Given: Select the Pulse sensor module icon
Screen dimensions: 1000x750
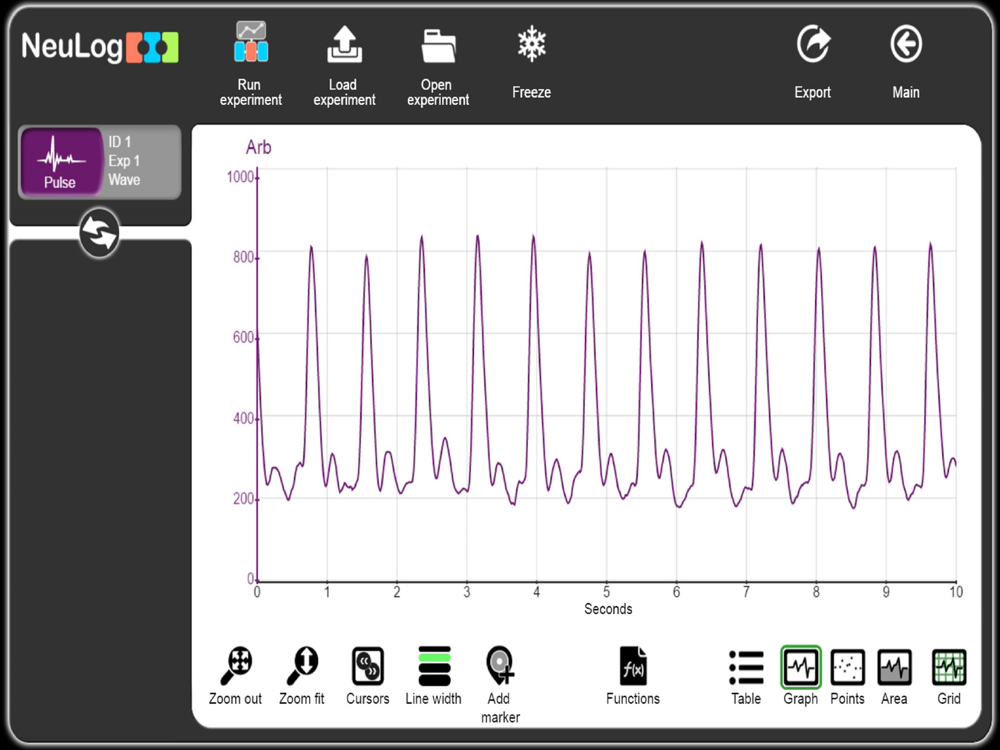Looking at the screenshot, I should click(61, 162).
